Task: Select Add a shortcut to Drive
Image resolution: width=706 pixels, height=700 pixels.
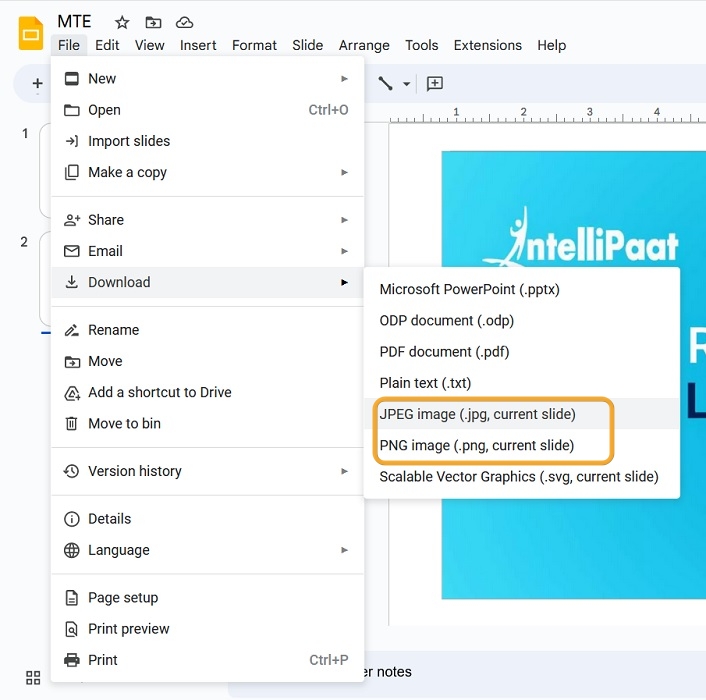Action: 207,392
